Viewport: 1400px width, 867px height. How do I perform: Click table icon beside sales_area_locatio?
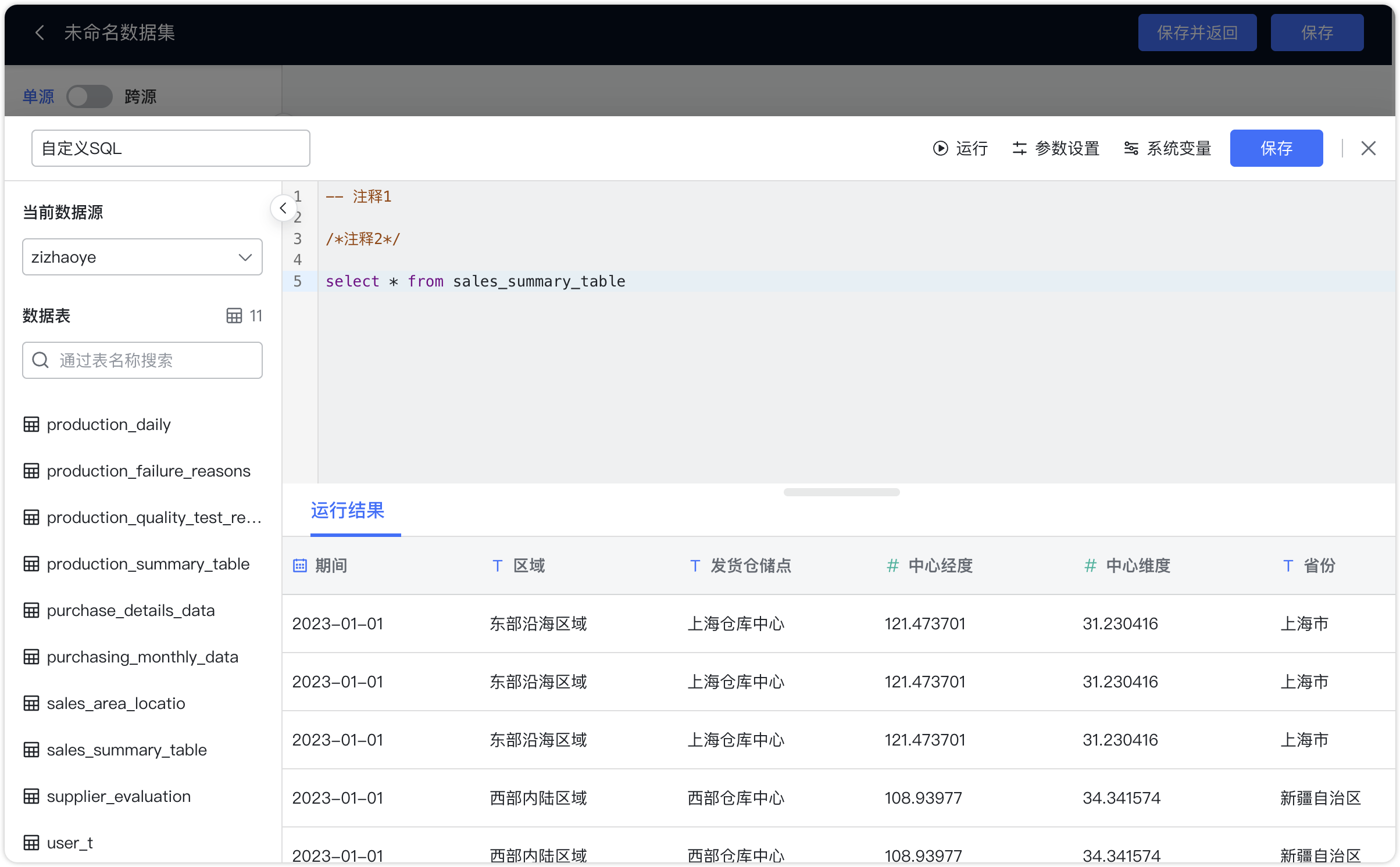point(31,703)
